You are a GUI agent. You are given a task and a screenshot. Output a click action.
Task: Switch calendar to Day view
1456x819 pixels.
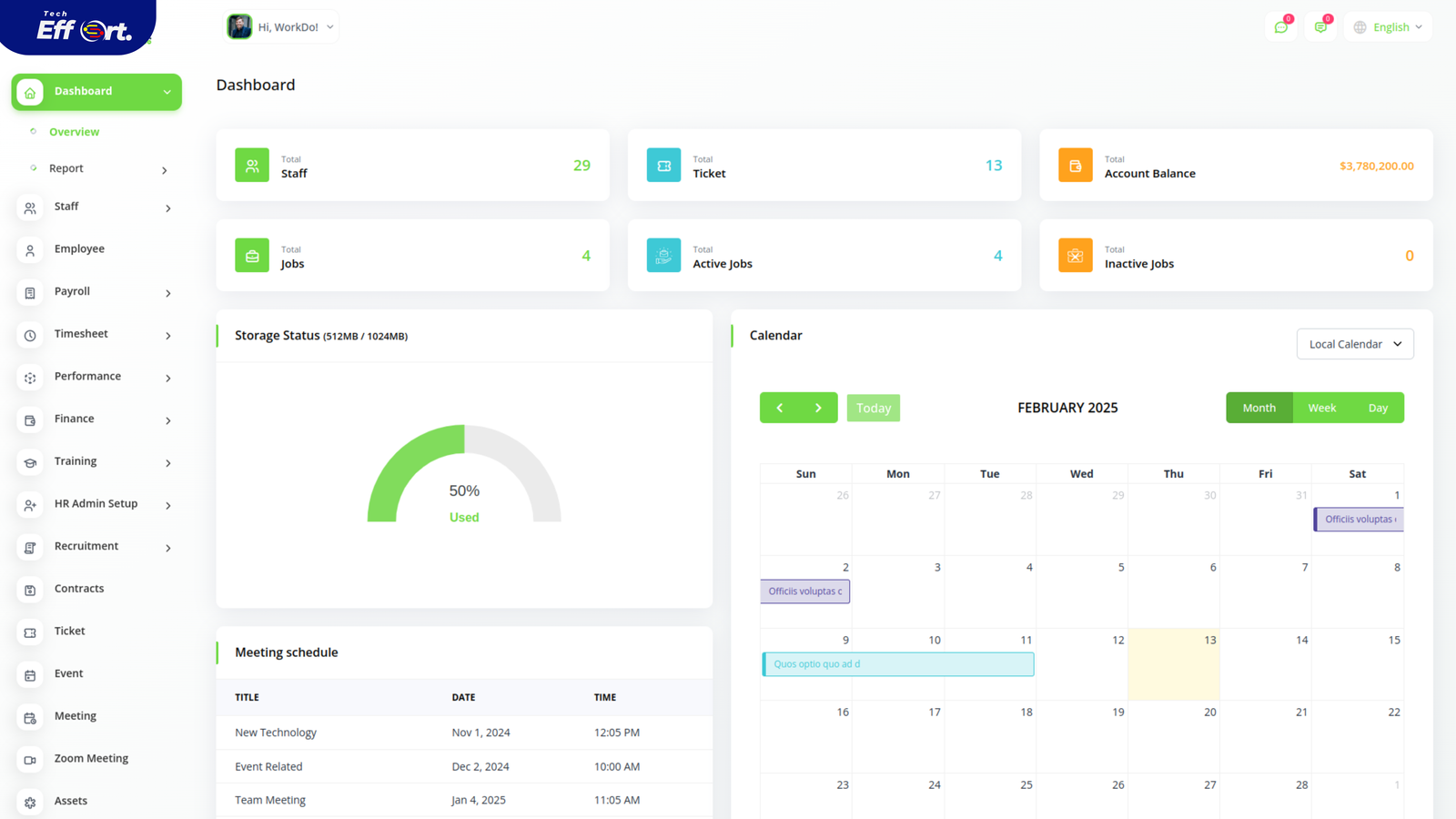click(1378, 408)
